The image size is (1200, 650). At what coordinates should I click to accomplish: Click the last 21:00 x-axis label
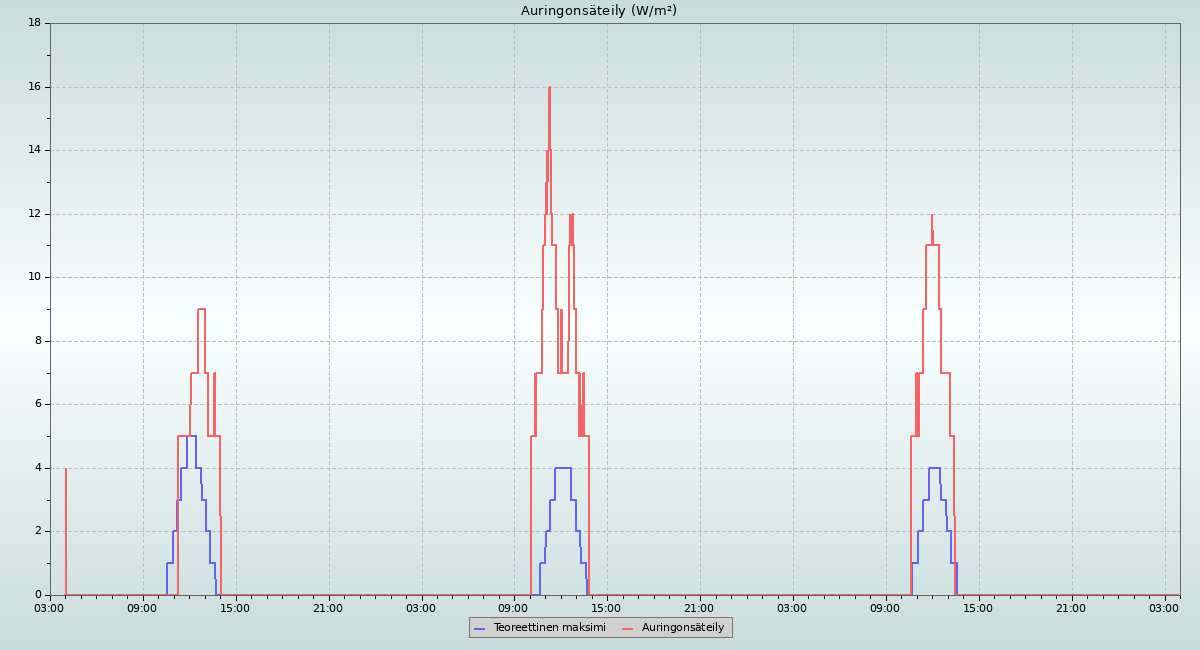coord(1071,608)
